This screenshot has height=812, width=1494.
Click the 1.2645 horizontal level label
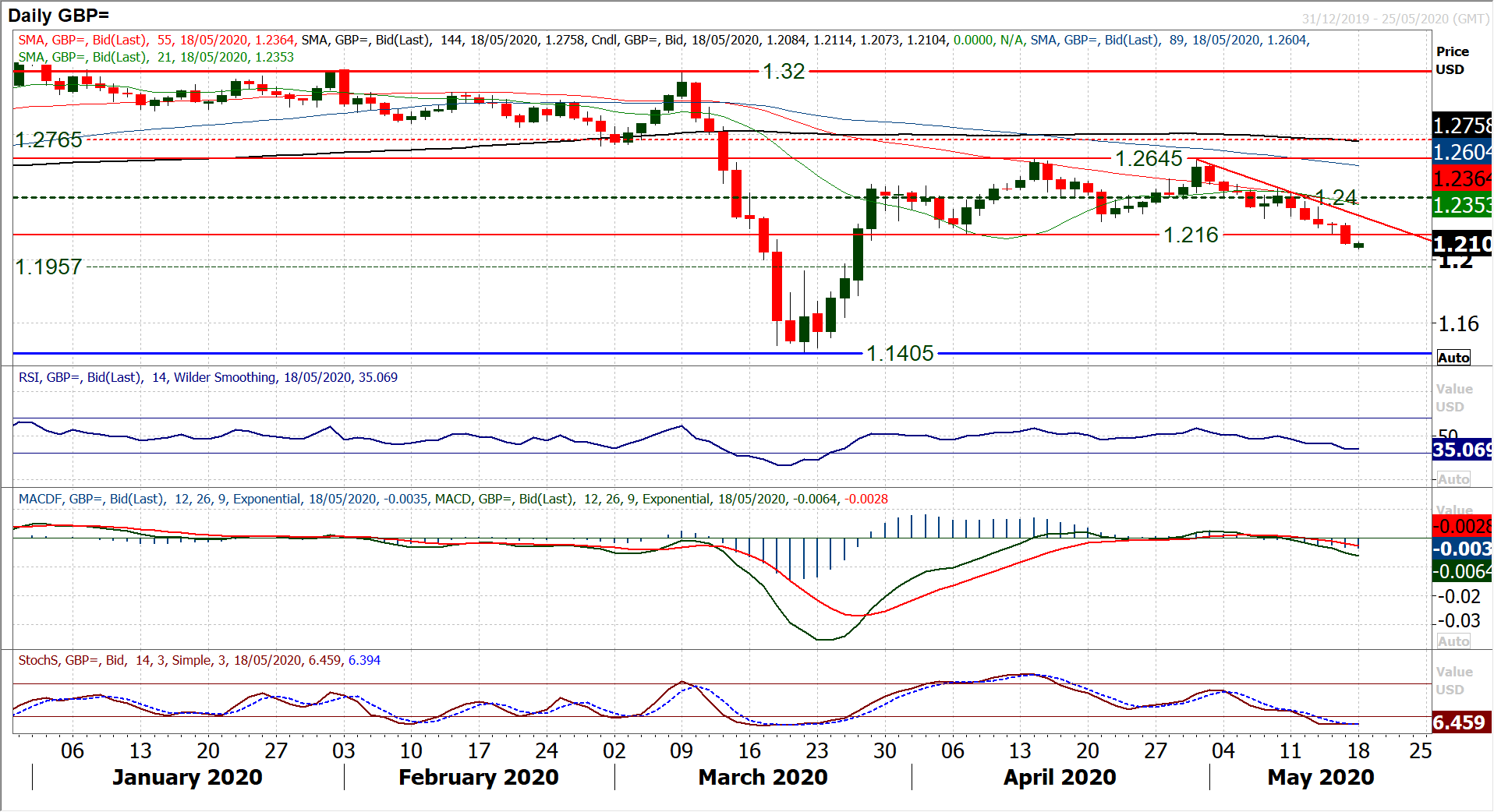1148,159
